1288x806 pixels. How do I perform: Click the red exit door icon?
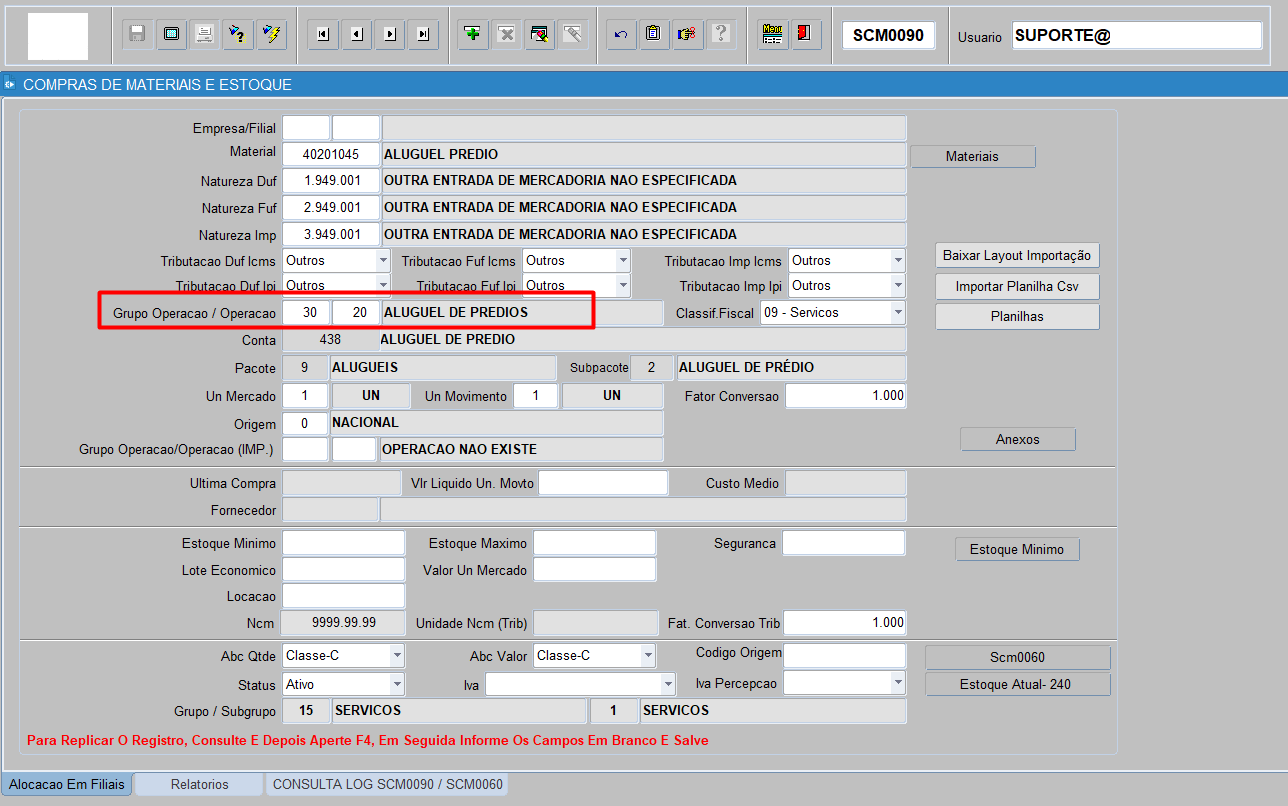coord(804,34)
